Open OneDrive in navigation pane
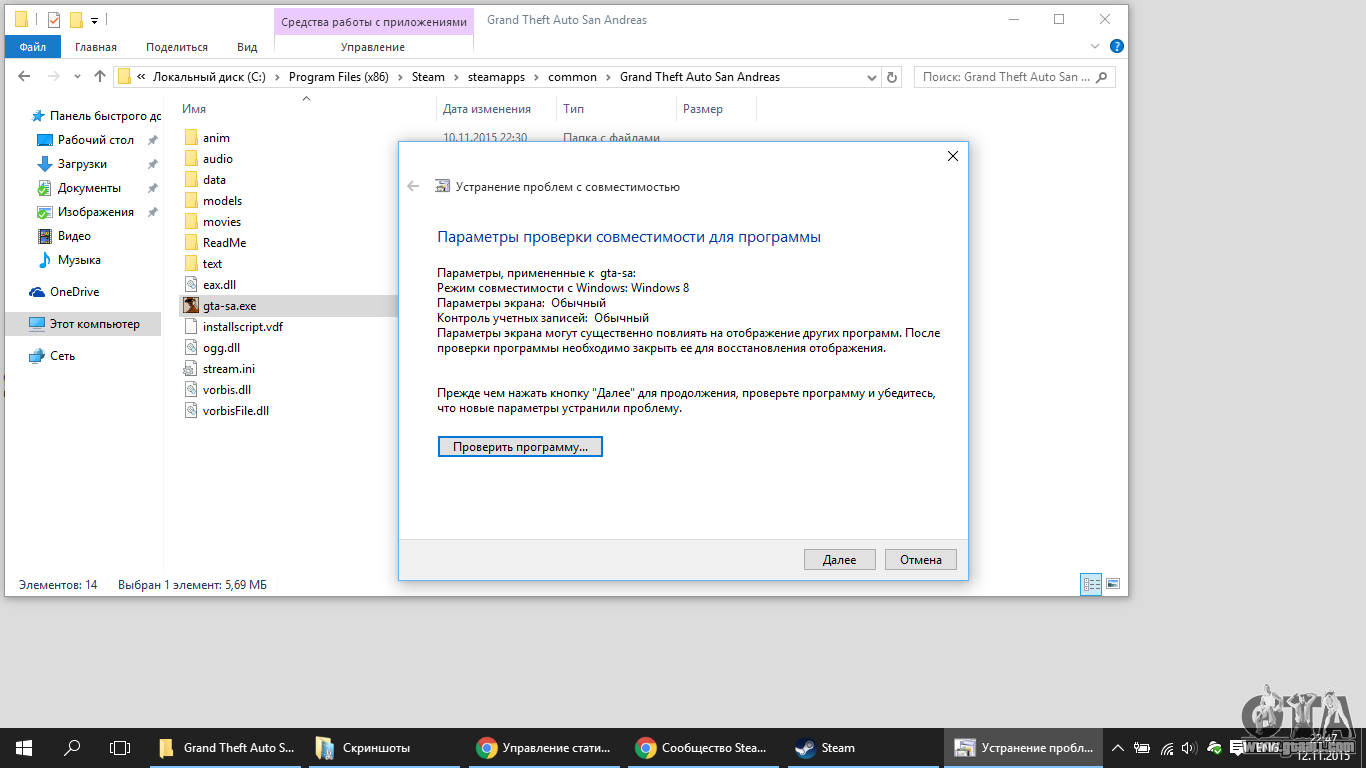The height and width of the screenshot is (768, 1366). point(74,292)
